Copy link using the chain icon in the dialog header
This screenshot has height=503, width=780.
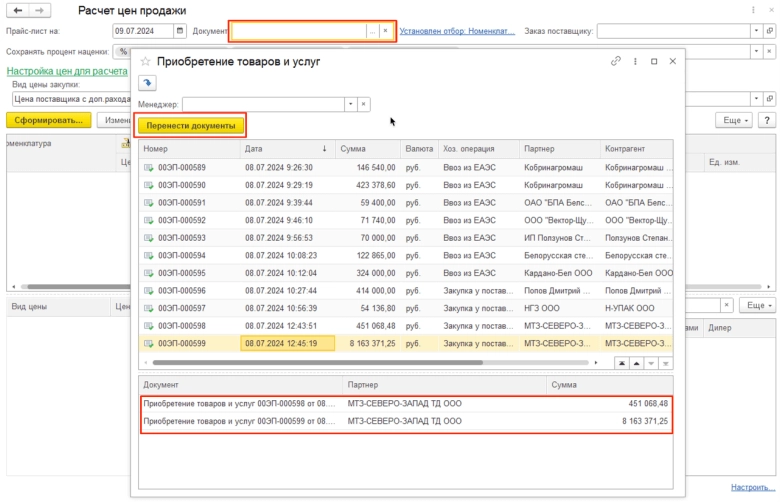(x=616, y=62)
